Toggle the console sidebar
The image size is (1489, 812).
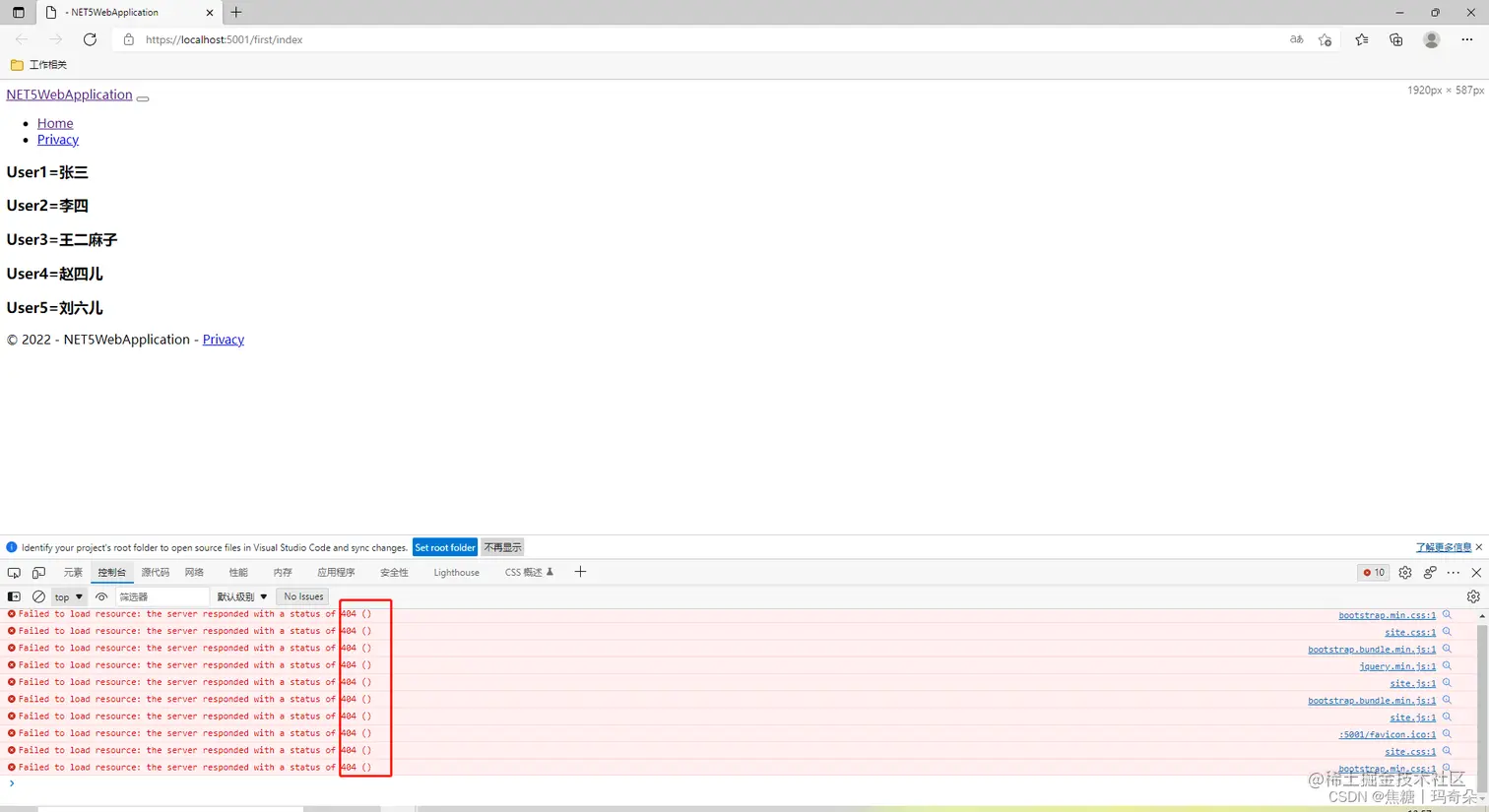[14, 596]
